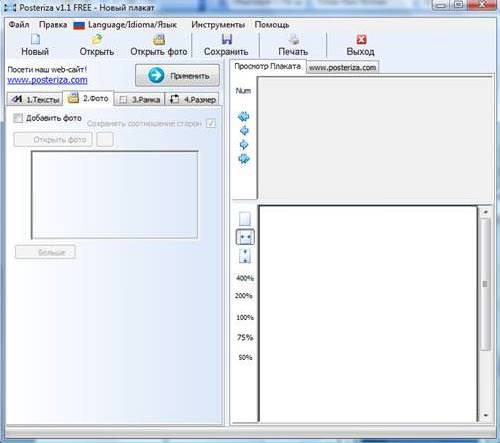The height and width of the screenshot is (443, 500).
Task: Select the fit-height zoom icon
Action: 245,256
